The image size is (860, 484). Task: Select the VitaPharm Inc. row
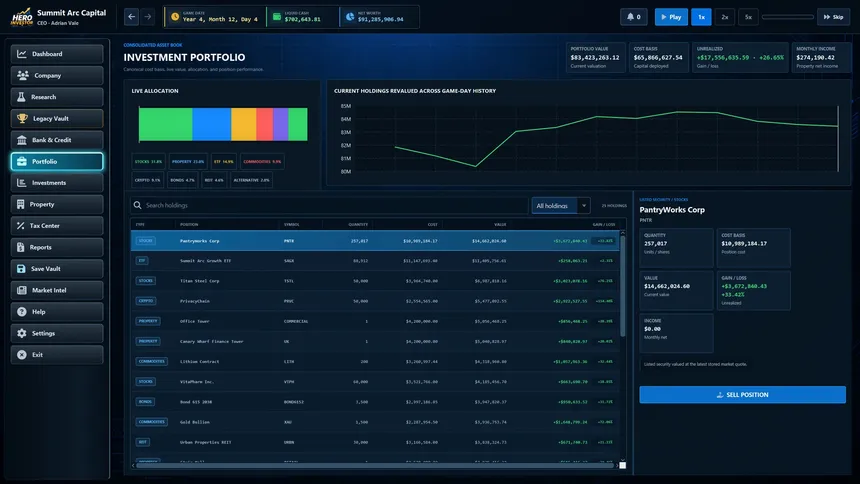click(x=375, y=381)
